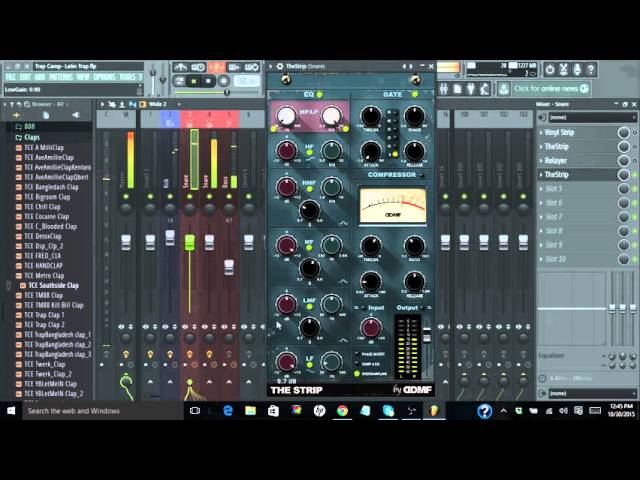Open the highlighted TheStrip effect slot
The height and width of the screenshot is (480, 640).
[578, 175]
